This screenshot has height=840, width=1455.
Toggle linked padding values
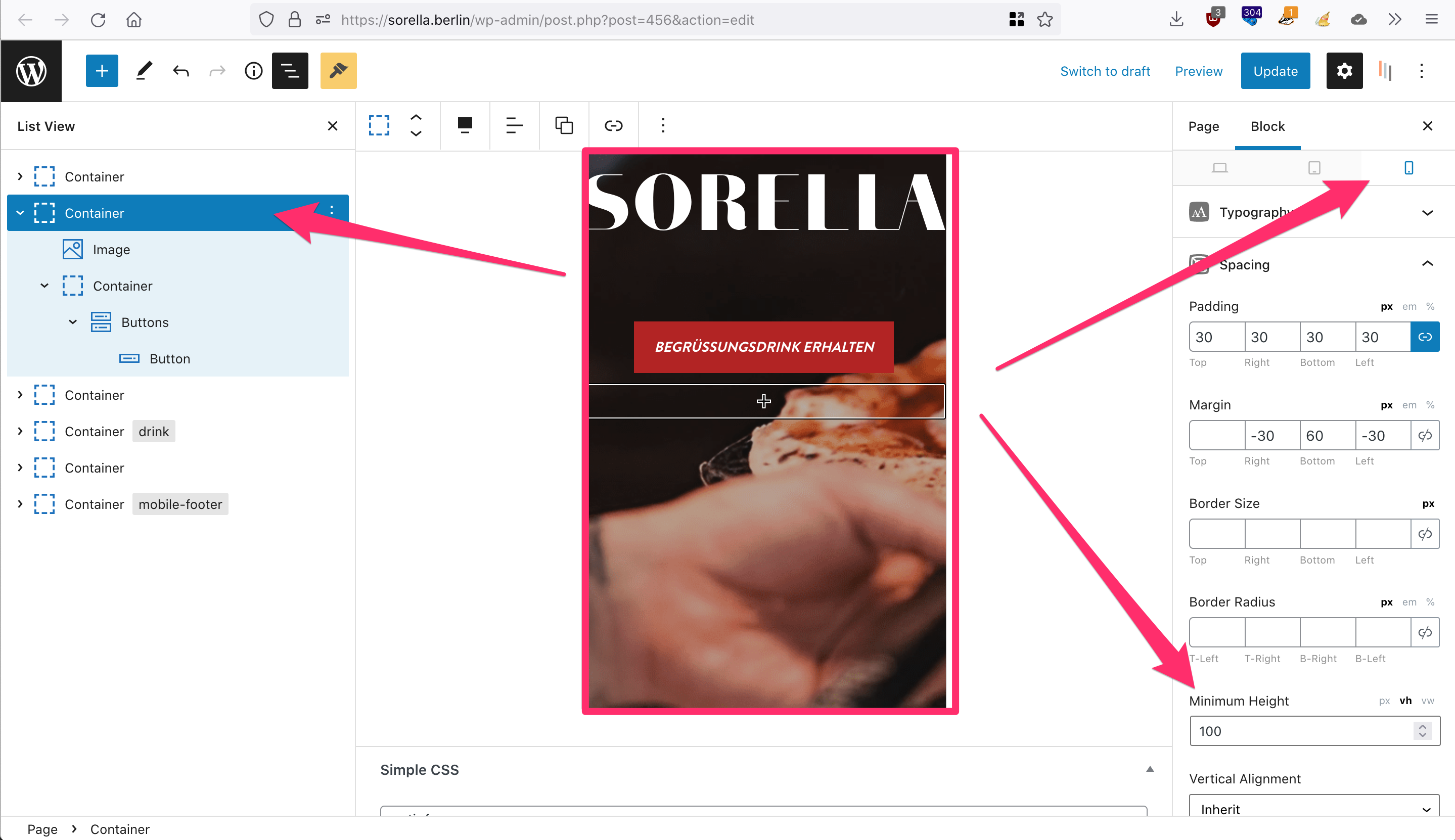1425,337
